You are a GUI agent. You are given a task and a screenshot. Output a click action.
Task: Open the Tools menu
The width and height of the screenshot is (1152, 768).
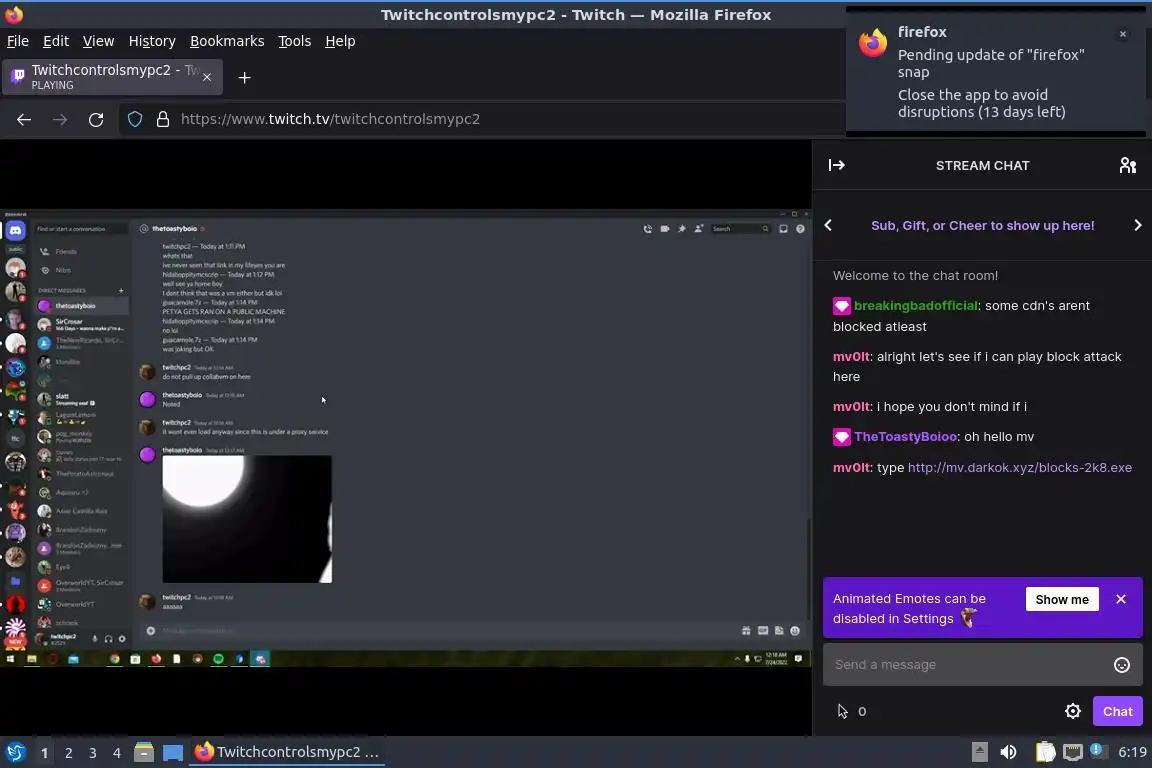click(x=295, y=41)
